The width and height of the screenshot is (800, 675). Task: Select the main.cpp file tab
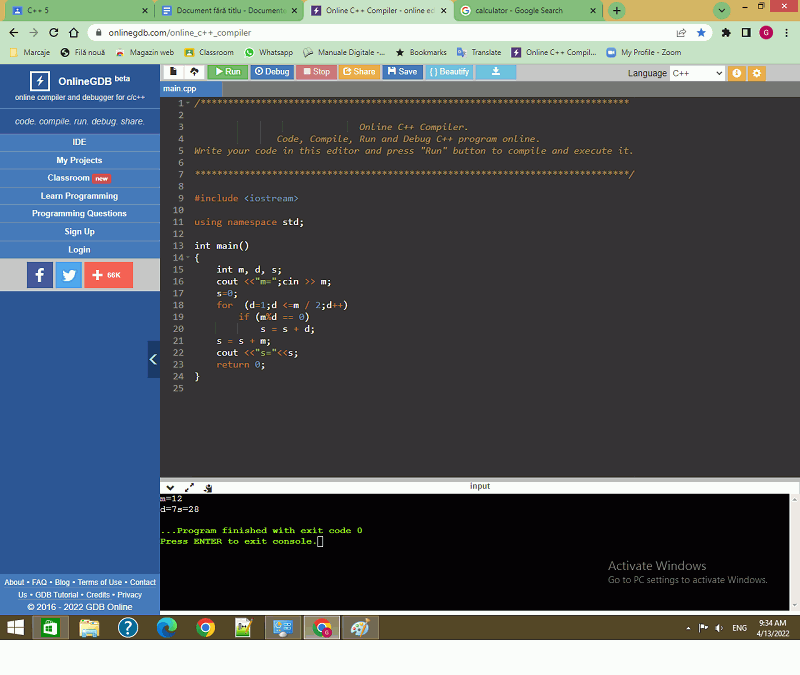point(180,89)
